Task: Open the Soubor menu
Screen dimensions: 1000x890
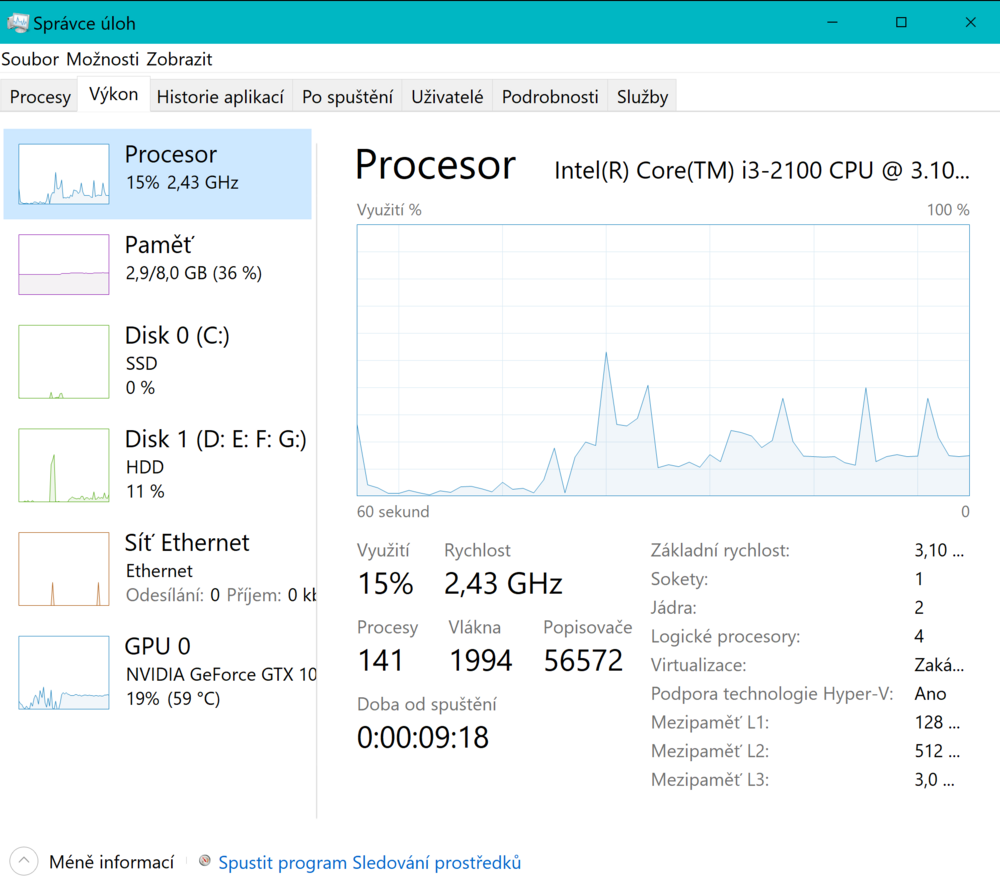Action: (x=30, y=59)
